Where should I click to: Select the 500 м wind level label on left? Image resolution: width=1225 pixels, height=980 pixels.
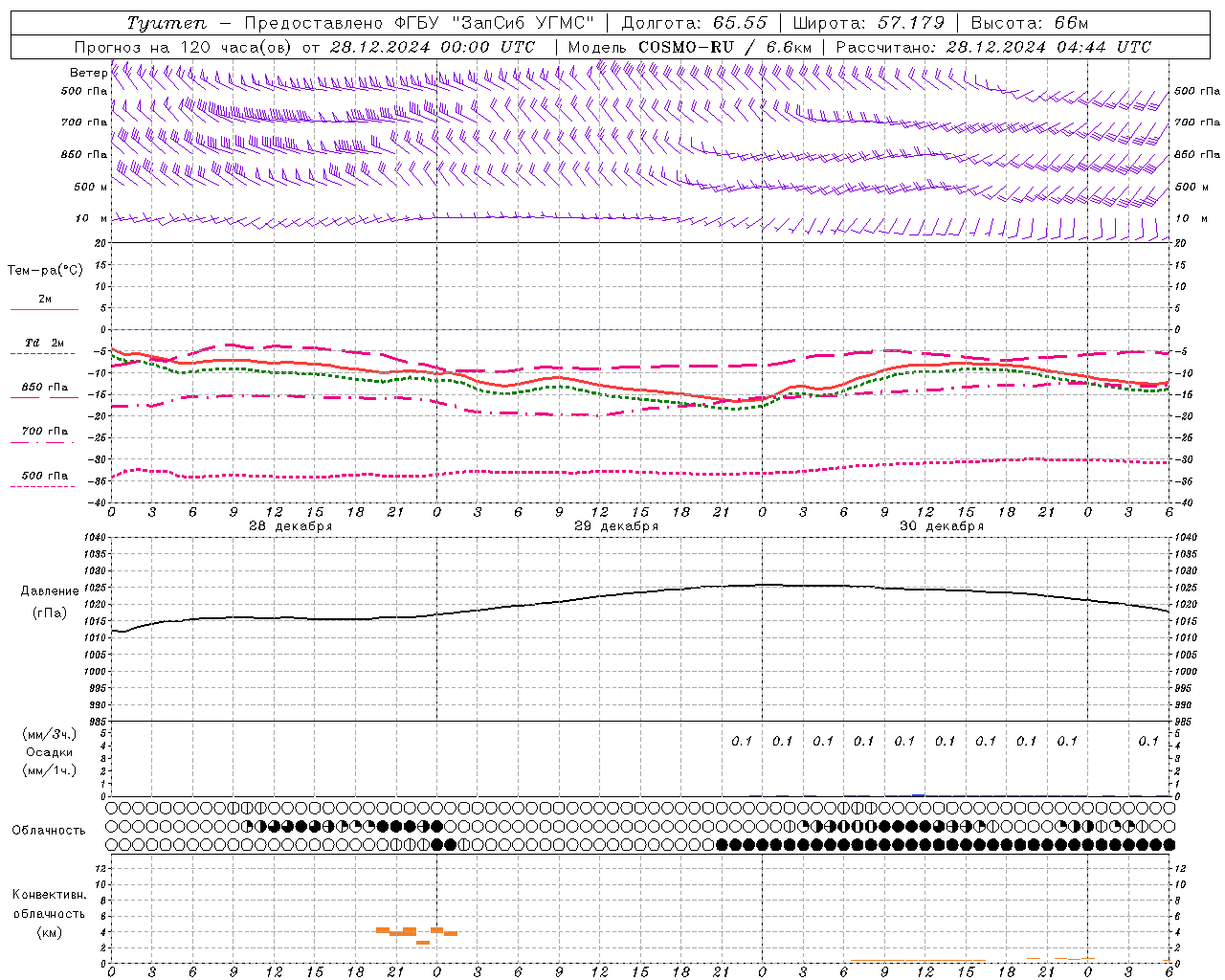[x=91, y=187]
